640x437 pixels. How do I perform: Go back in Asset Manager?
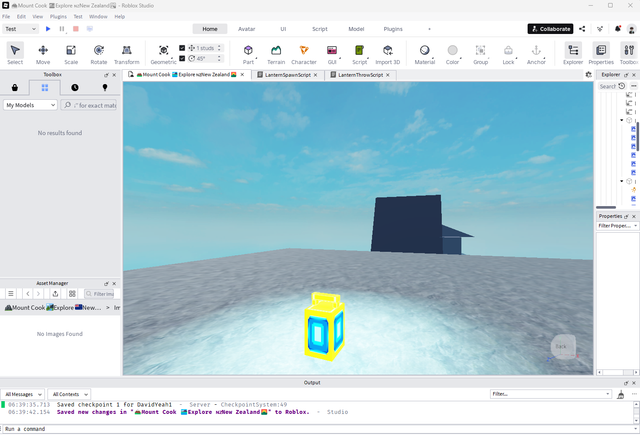(28, 294)
